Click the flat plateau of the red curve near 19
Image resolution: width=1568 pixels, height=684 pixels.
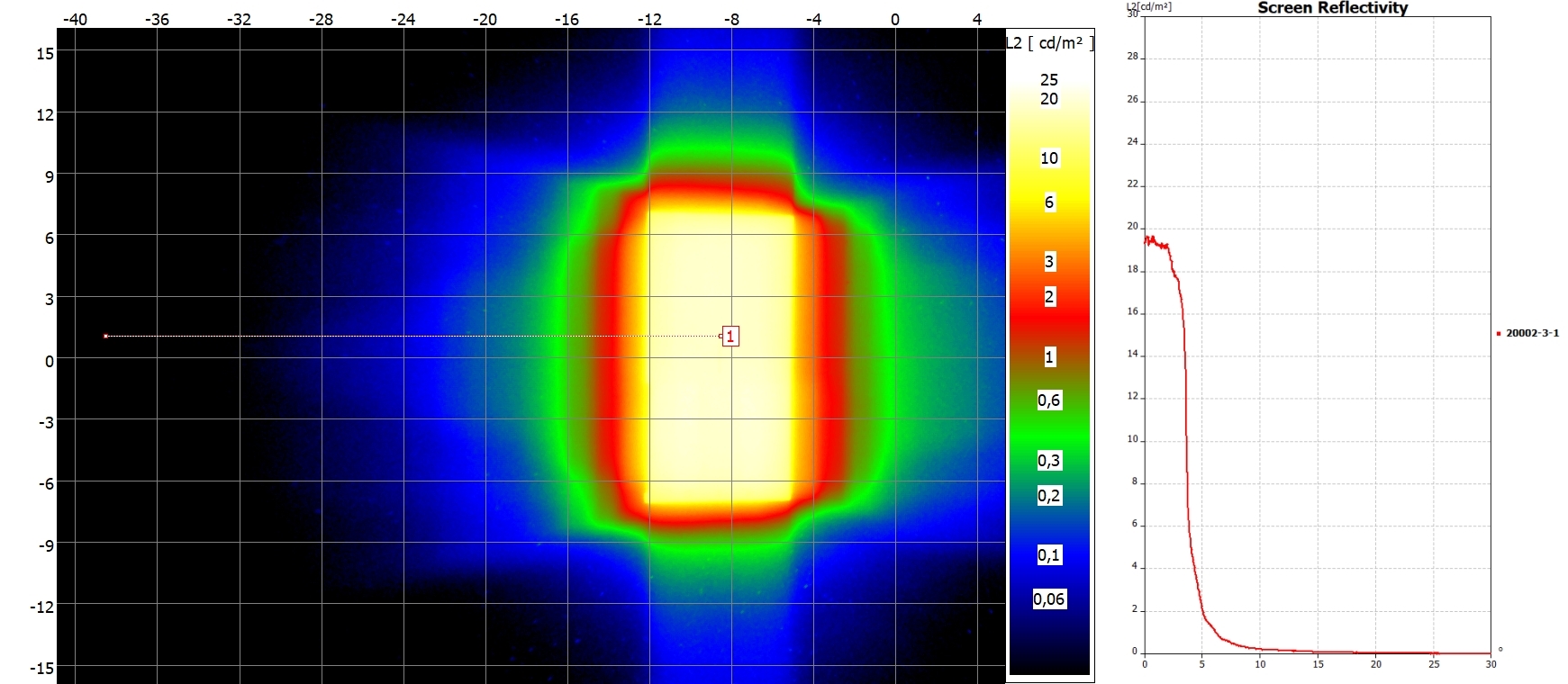click(x=1156, y=243)
